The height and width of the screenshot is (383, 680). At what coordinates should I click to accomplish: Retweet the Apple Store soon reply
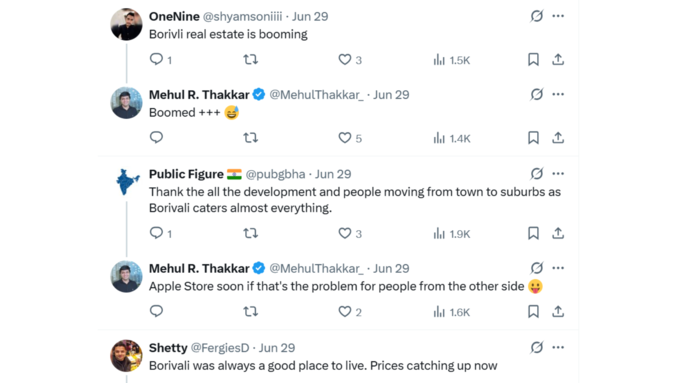[251, 311]
